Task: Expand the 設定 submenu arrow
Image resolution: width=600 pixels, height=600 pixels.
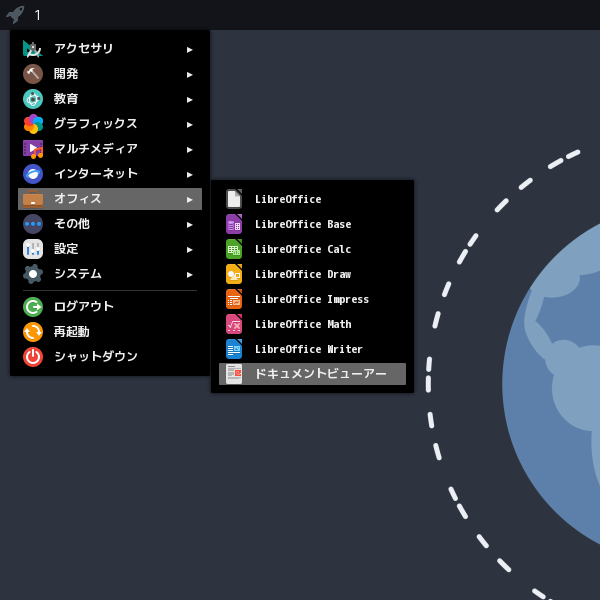Action: (189, 250)
